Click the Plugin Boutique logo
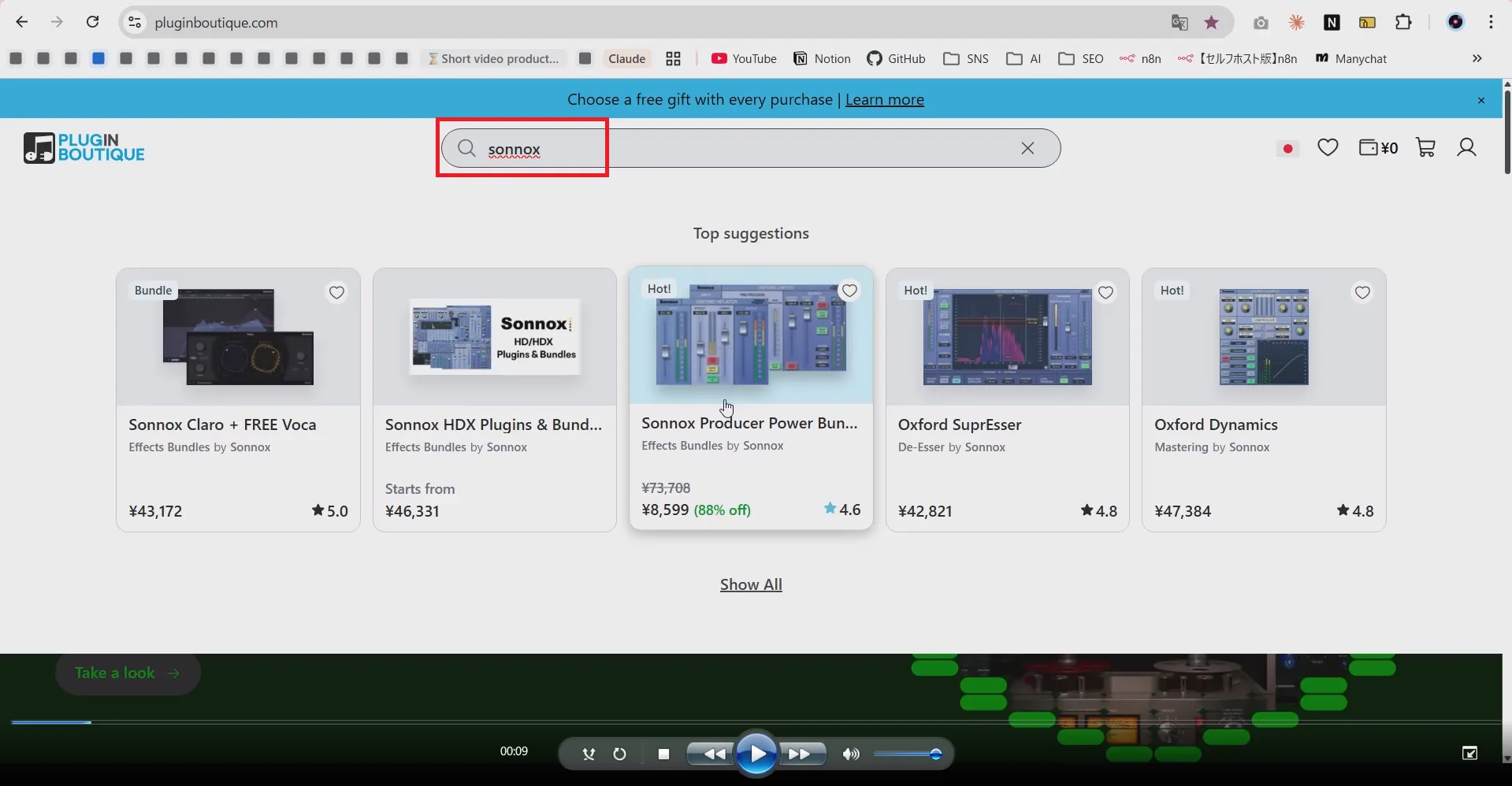 [x=84, y=148]
